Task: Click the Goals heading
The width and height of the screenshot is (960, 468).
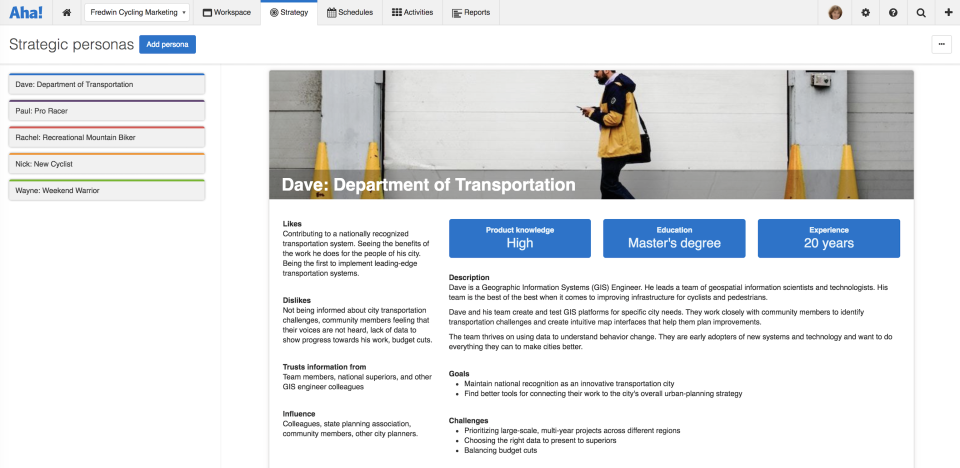Action: pyautogui.click(x=459, y=374)
